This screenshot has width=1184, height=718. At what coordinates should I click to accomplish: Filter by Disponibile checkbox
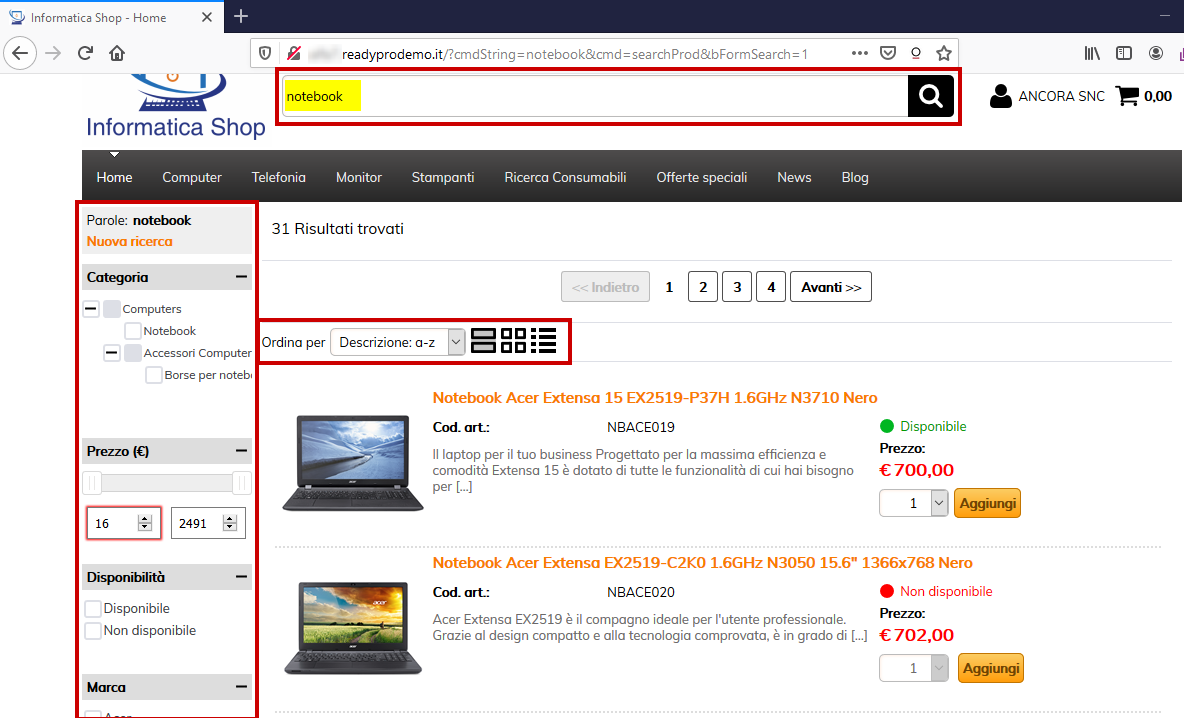coord(93,609)
